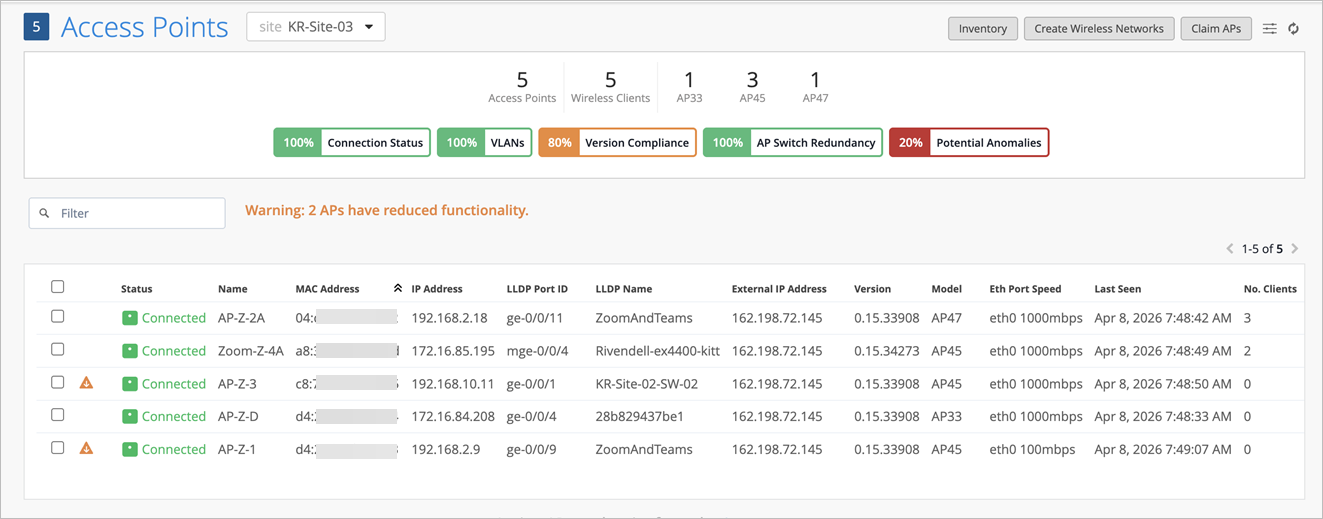Click the MAC Address sort arrows icon
1323x519 pixels.
(397, 288)
